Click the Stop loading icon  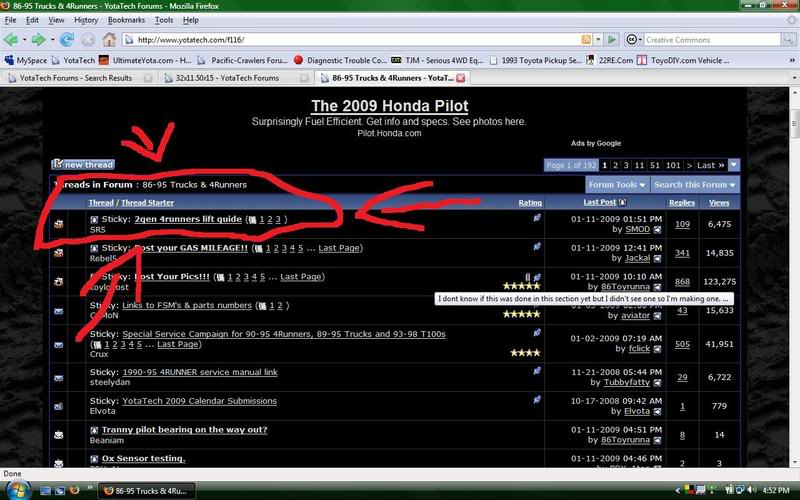tap(88, 39)
